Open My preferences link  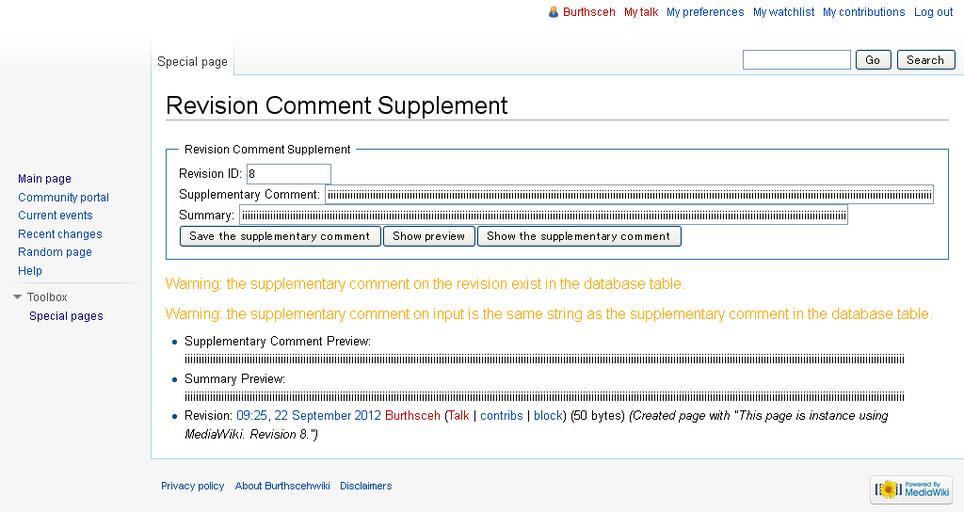tap(705, 12)
